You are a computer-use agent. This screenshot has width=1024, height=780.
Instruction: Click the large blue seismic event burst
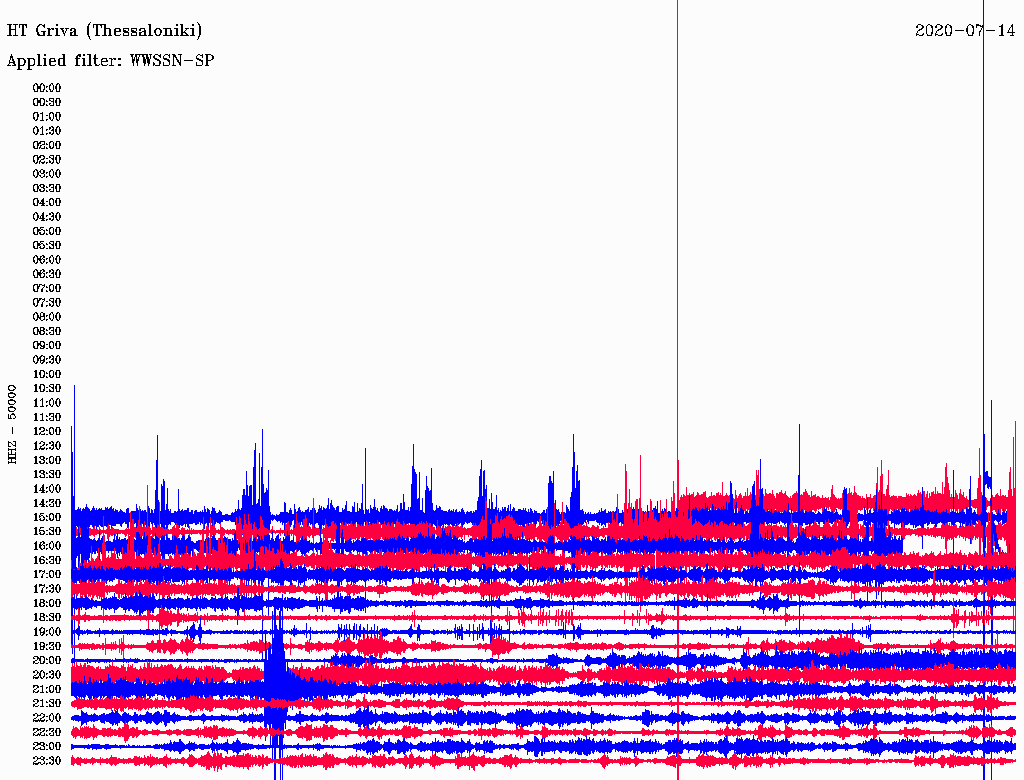pos(277,680)
